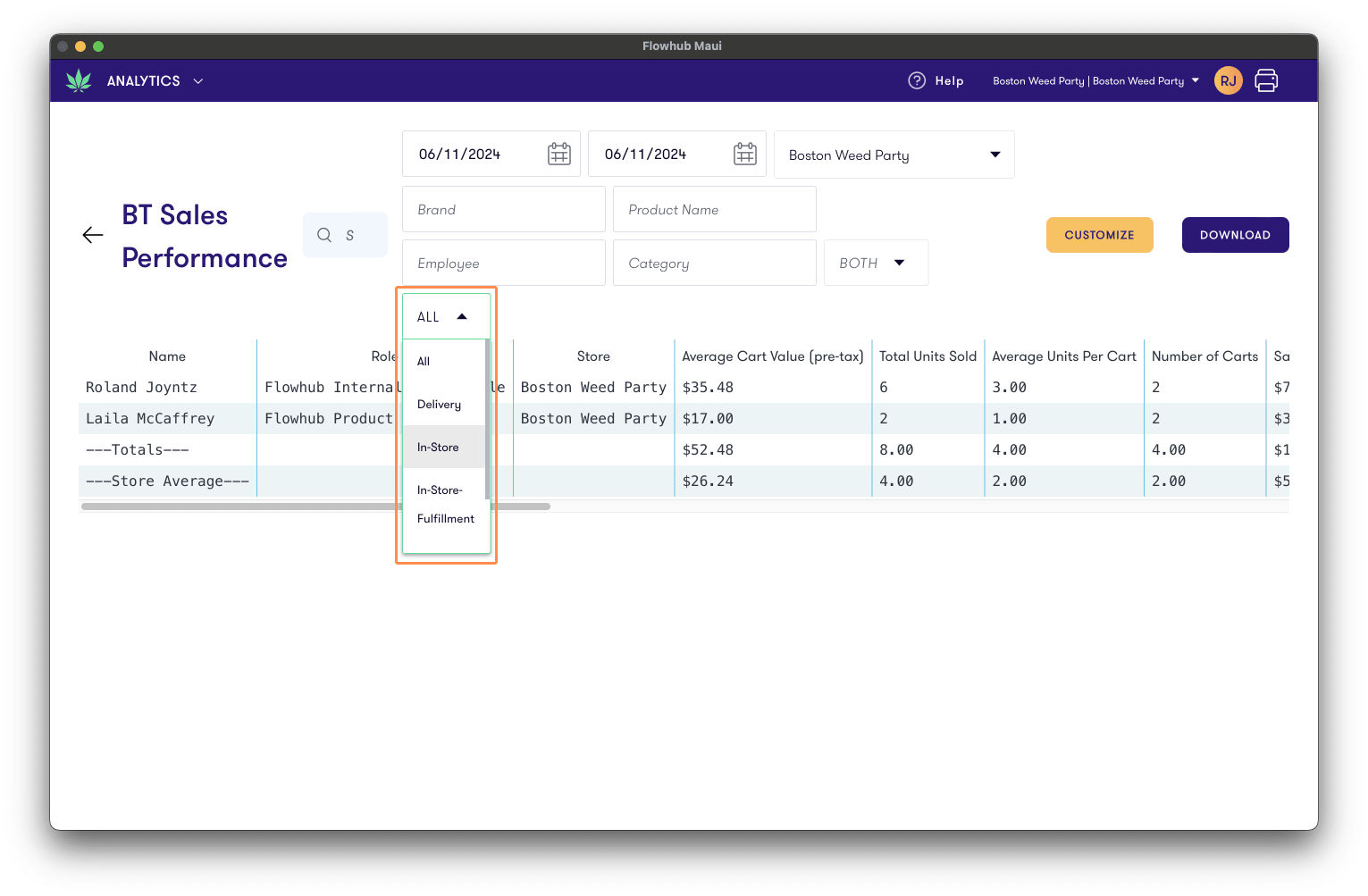
Task: Click the magnifying glass search icon
Action: click(324, 234)
